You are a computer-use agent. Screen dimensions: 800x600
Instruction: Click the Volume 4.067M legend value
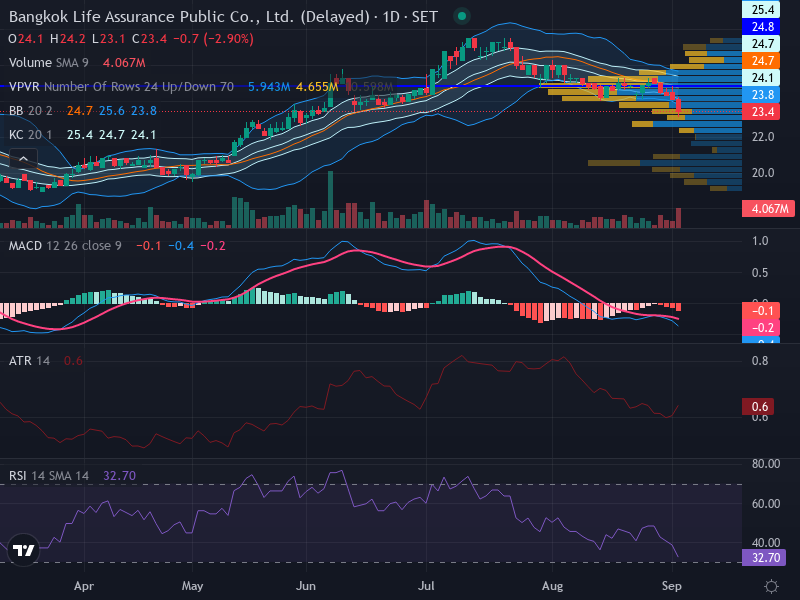pyautogui.click(x=124, y=63)
